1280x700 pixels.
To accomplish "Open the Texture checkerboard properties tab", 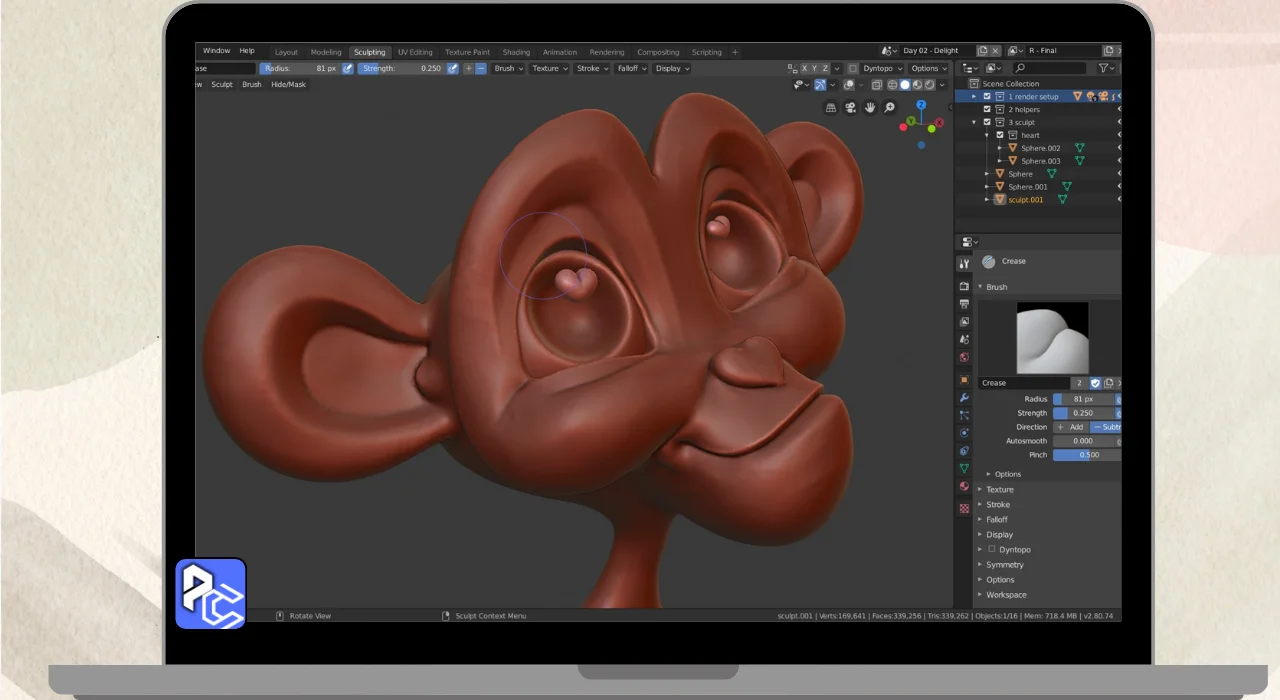I will 964,508.
